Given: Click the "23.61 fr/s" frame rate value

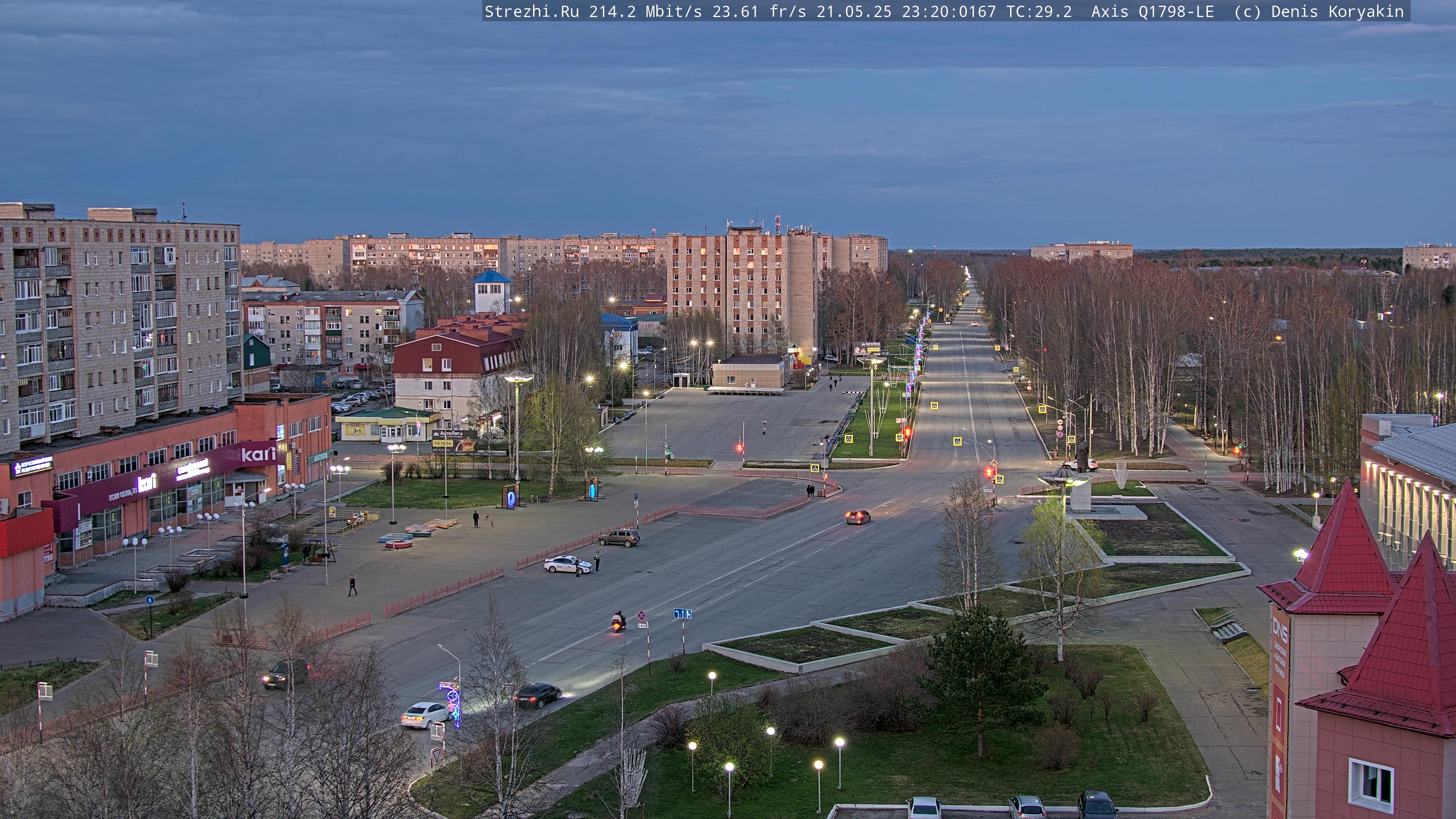Looking at the screenshot, I should (759, 12).
